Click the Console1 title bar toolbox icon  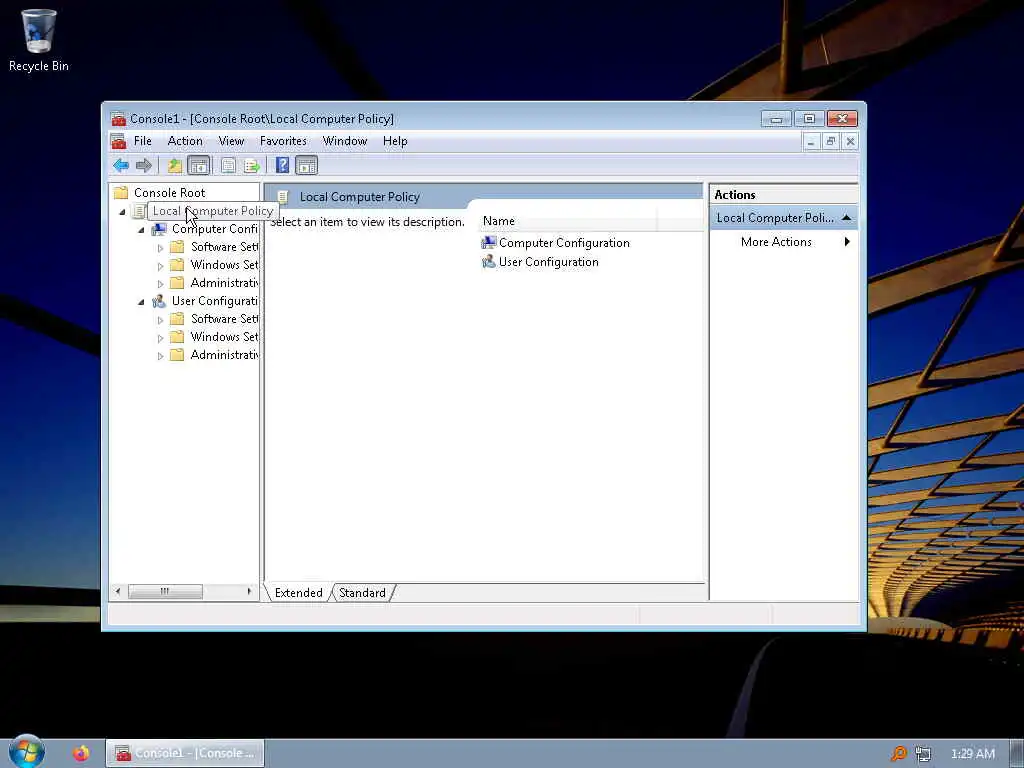tap(118, 119)
